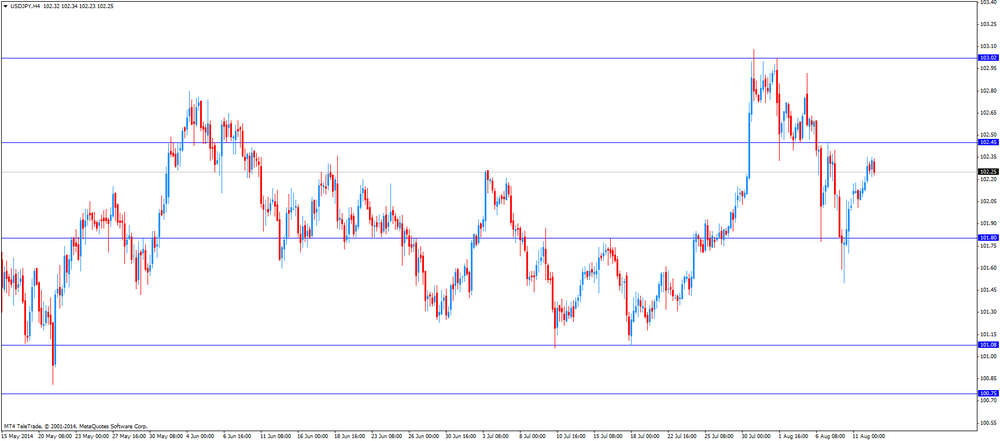
Task: Click the 100.55 value on price scale
Action: (988, 422)
